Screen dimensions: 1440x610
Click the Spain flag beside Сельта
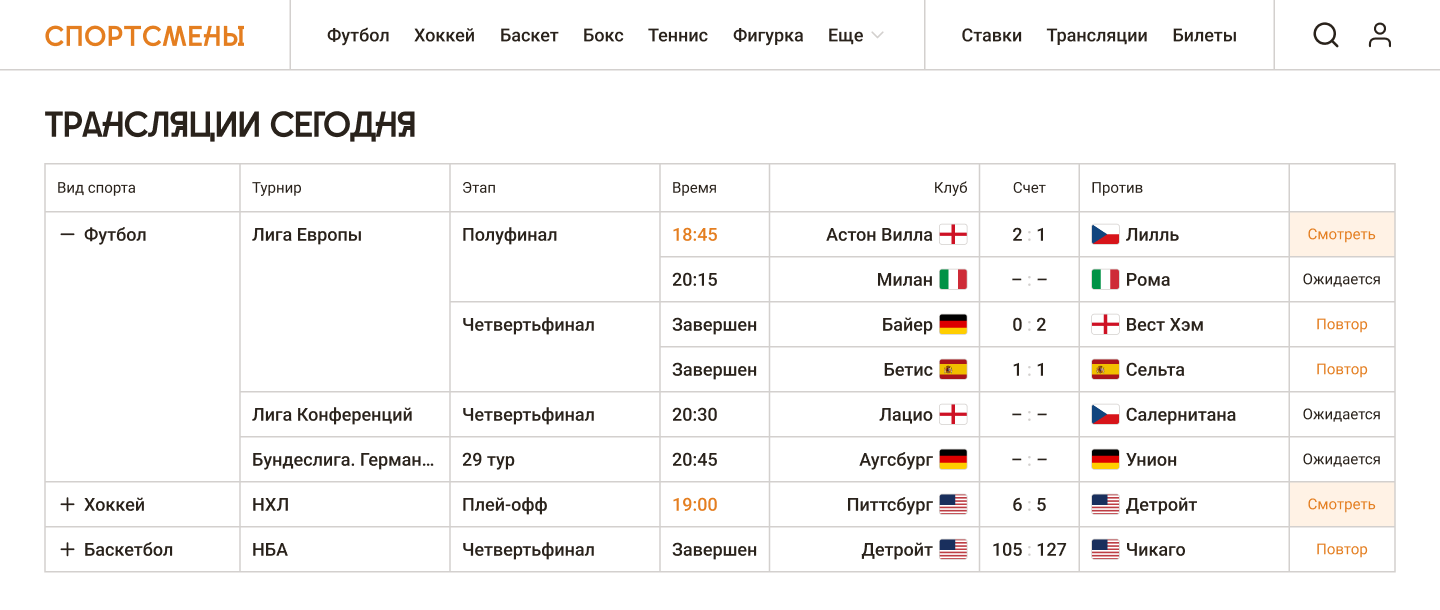coord(1105,370)
